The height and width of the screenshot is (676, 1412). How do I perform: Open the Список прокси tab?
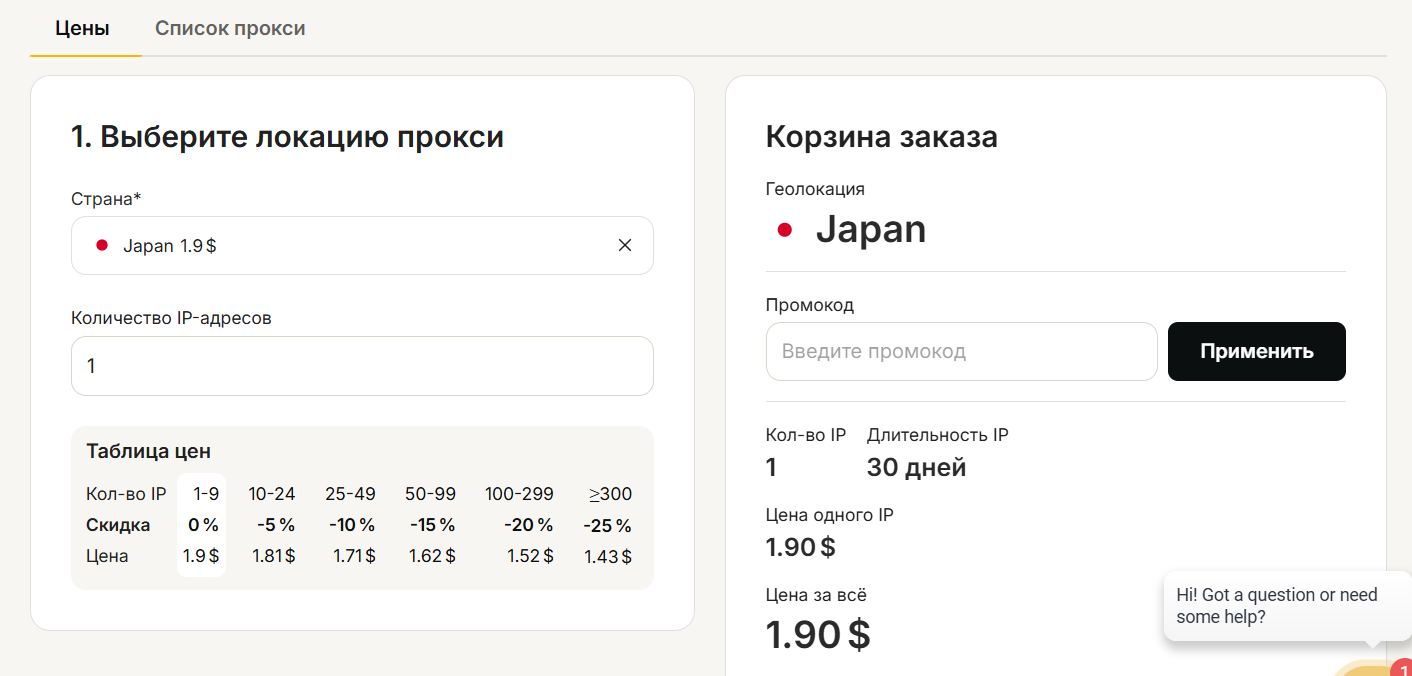pos(230,28)
